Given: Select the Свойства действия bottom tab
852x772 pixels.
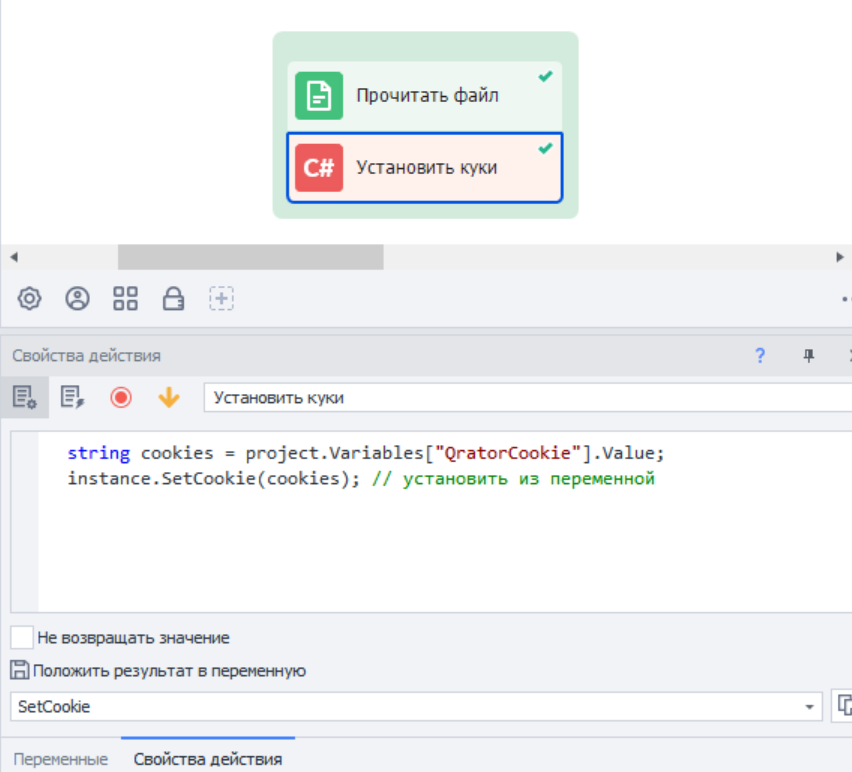Looking at the screenshot, I should (x=208, y=759).
